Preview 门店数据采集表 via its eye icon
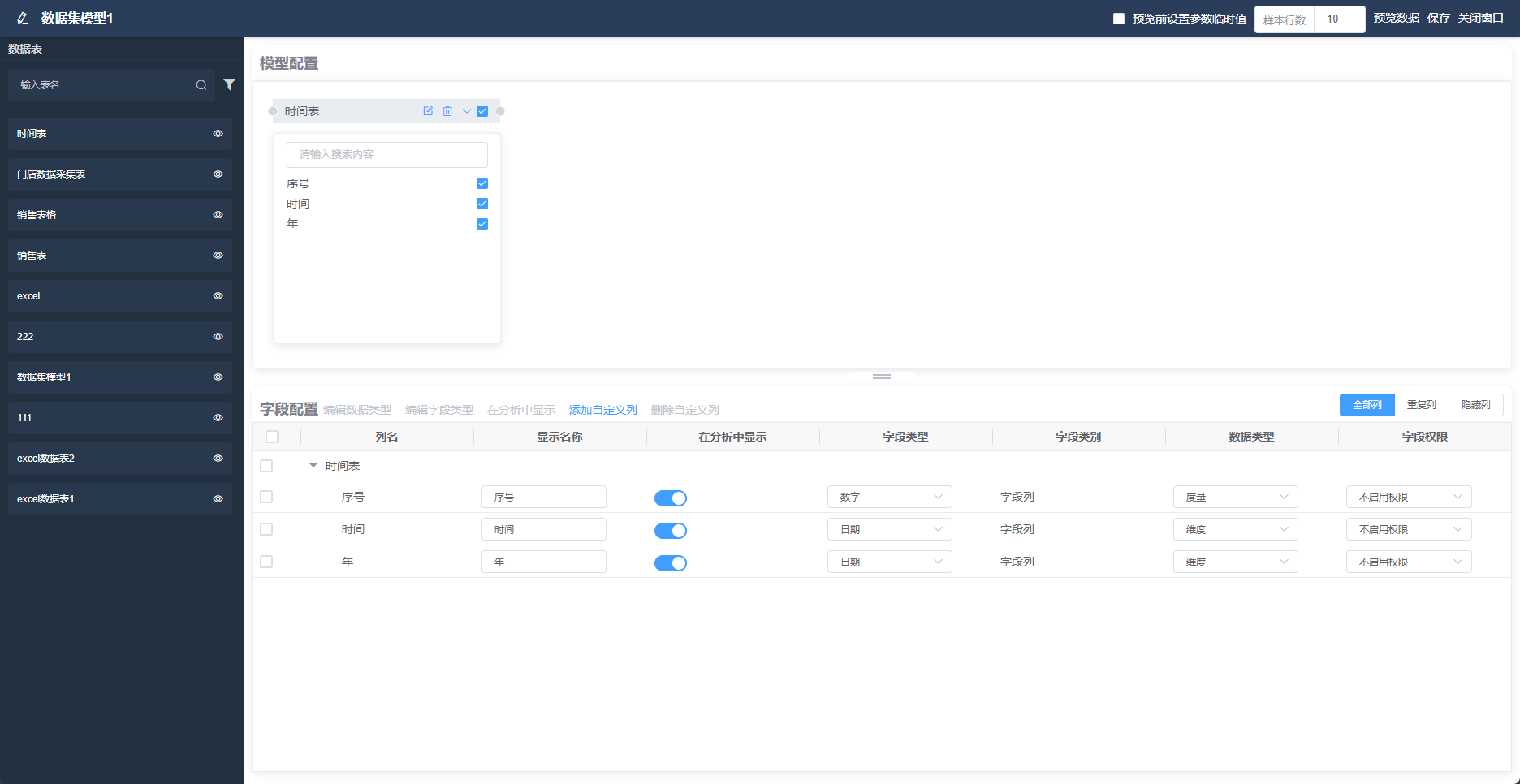Viewport: 1520px width, 784px height. coord(218,174)
